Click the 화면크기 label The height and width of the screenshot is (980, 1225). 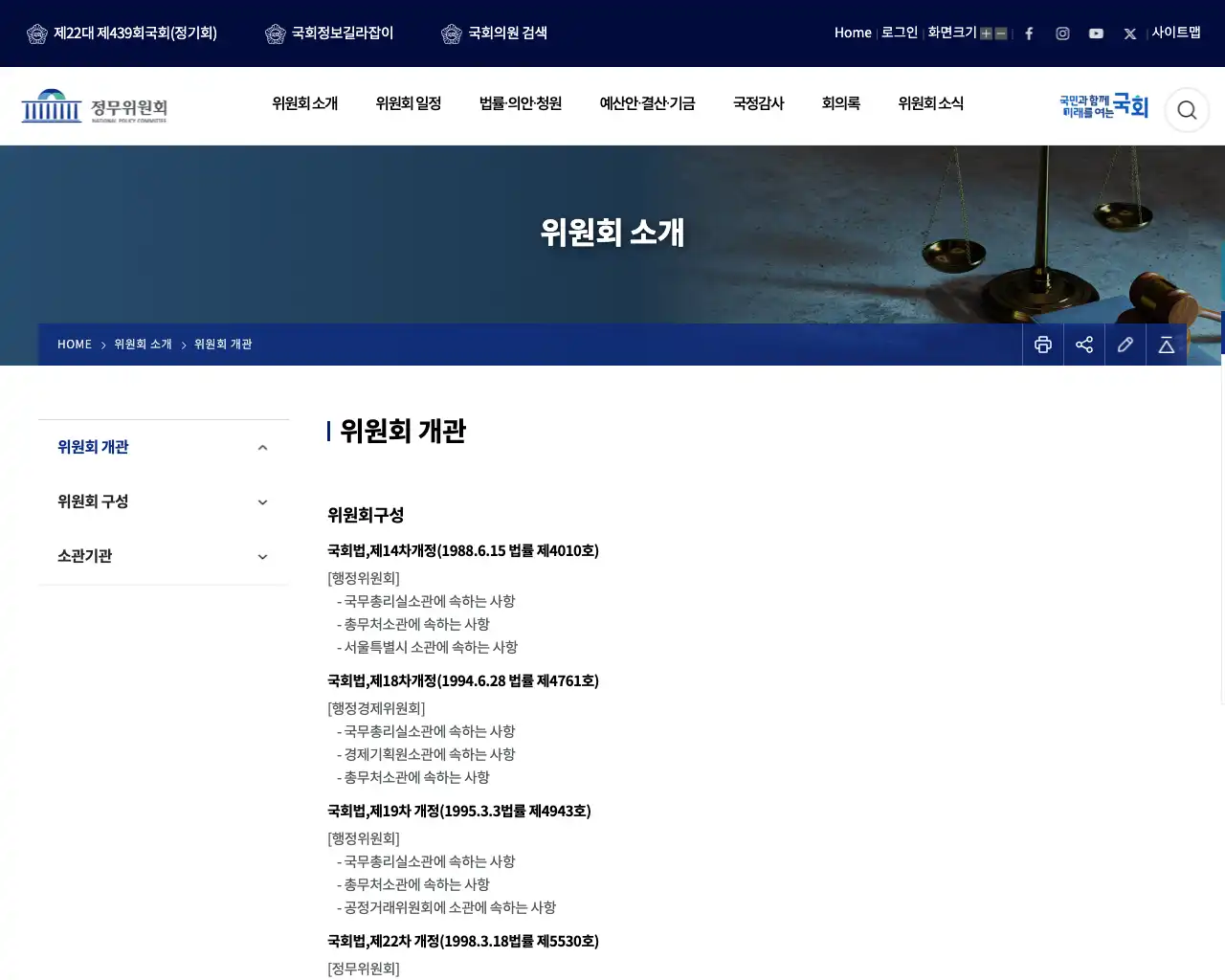pyautogui.click(x=952, y=33)
